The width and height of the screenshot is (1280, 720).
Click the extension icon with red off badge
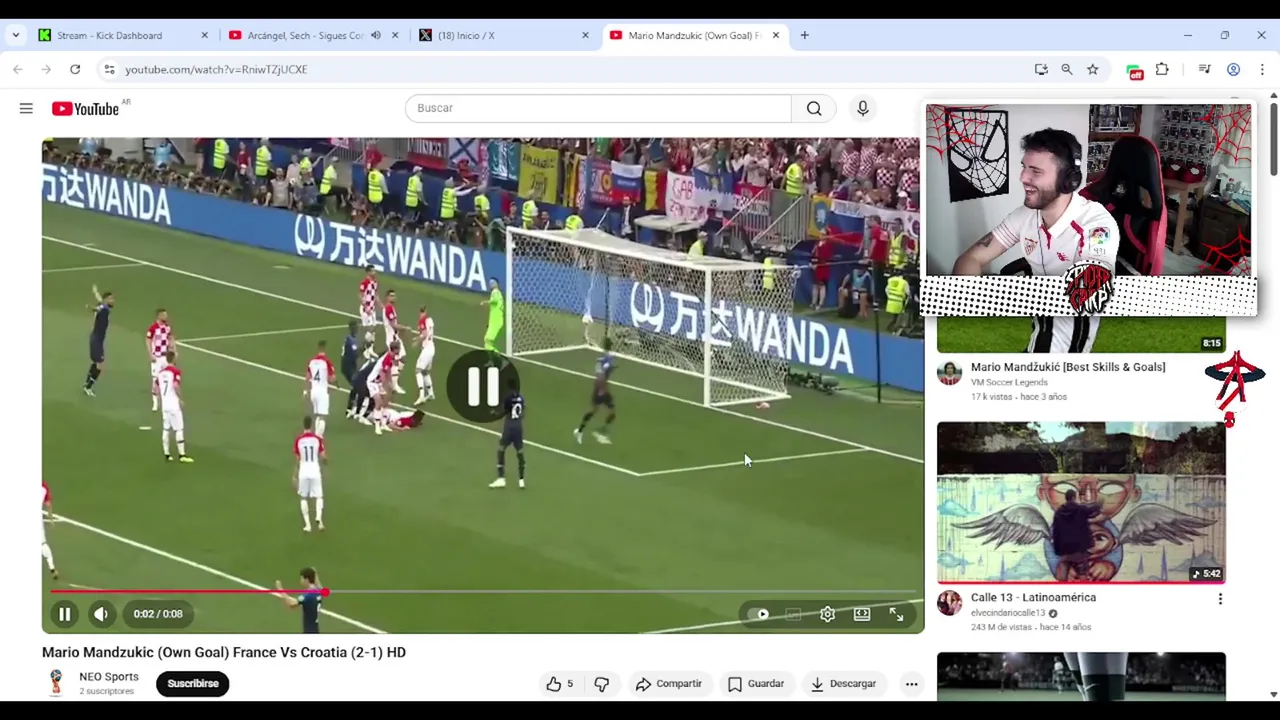point(1134,70)
